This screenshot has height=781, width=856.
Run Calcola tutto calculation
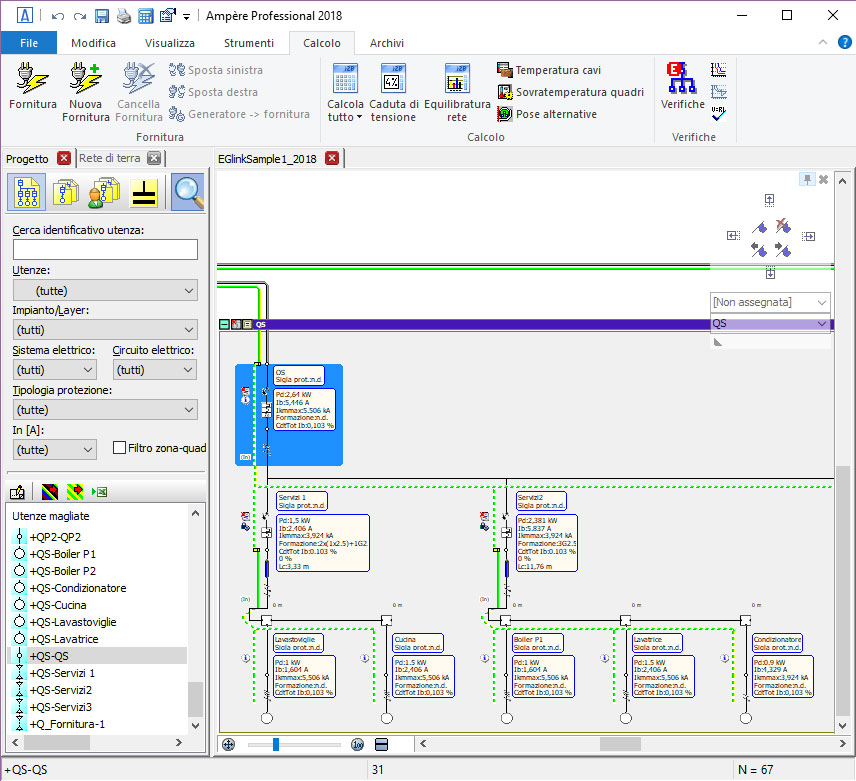point(345,92)
